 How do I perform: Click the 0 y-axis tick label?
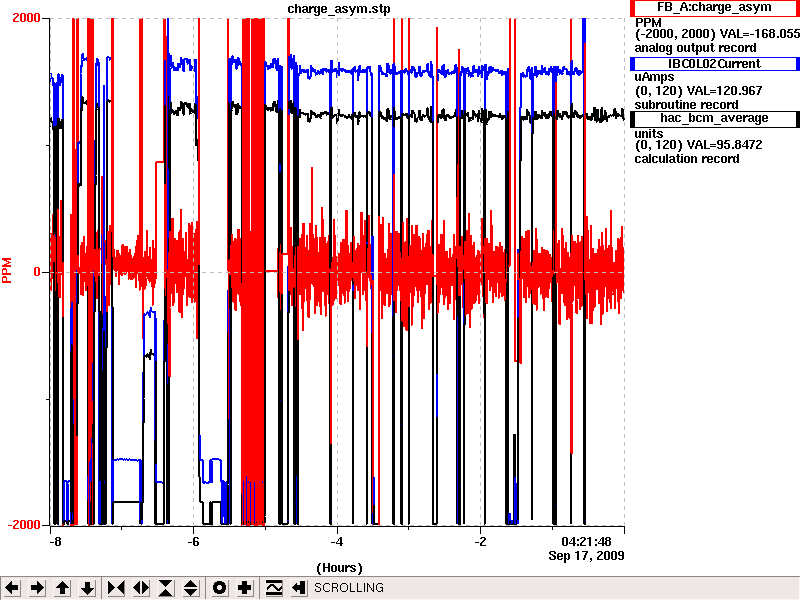click(x=37, y=271)
